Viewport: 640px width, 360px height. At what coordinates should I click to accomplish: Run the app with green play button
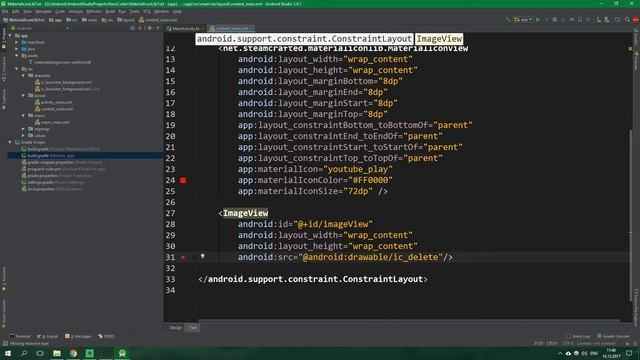tap(538, 20)
